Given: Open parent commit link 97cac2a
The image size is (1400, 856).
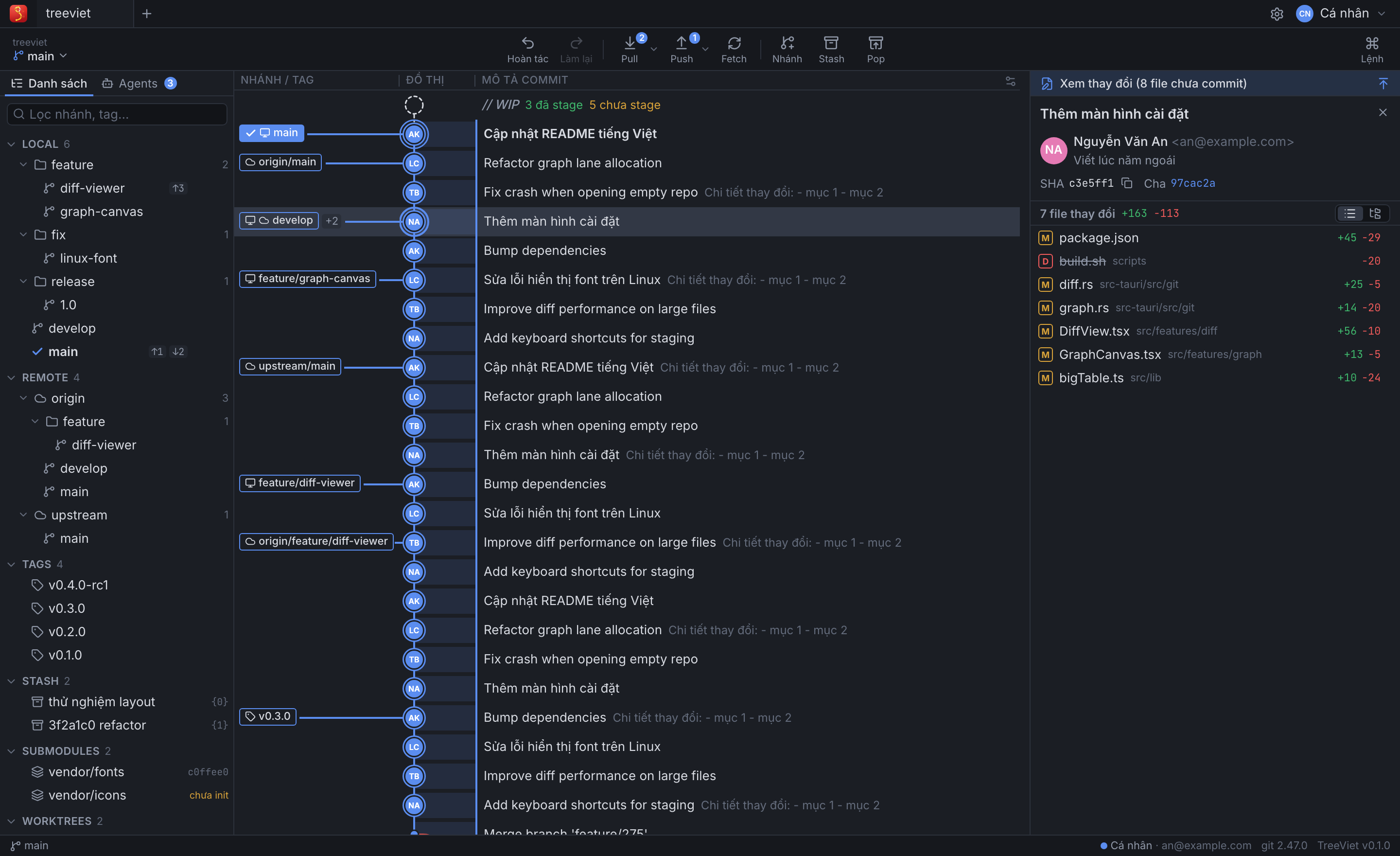Looking at the screenshot, I should tap(1192, 183).
